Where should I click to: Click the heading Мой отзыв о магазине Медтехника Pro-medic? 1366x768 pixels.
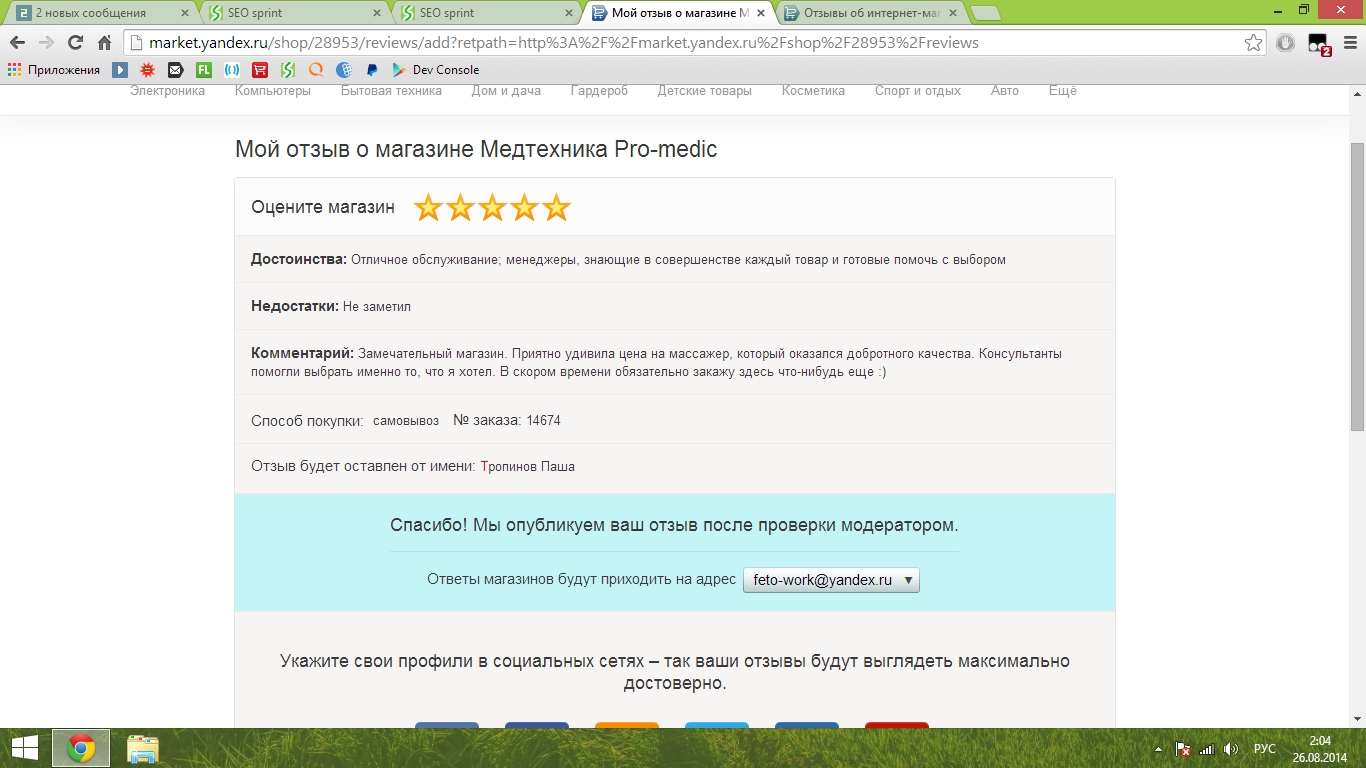click(476, 149)
